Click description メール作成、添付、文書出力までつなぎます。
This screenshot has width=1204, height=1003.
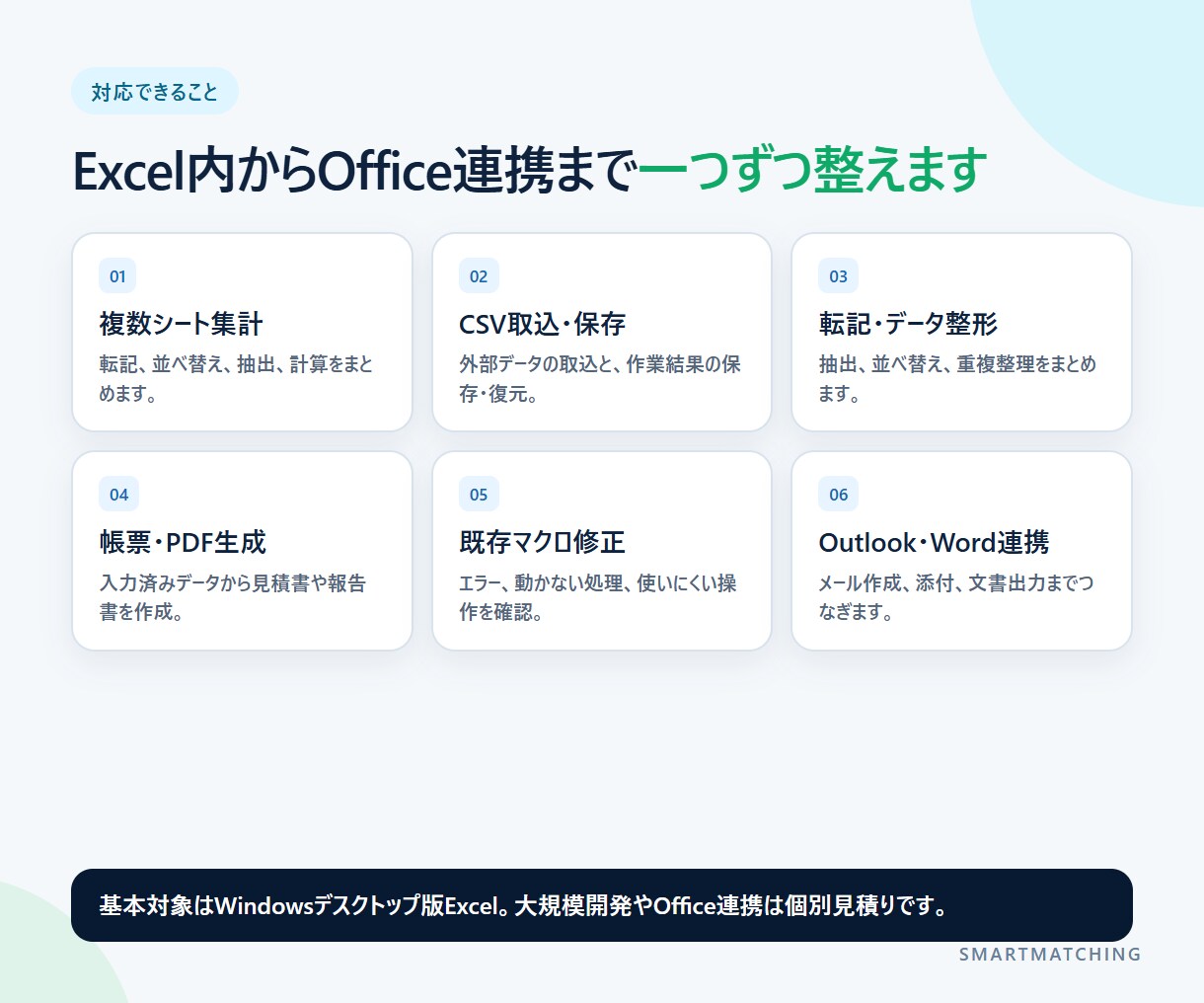click(x=956, y=597)
